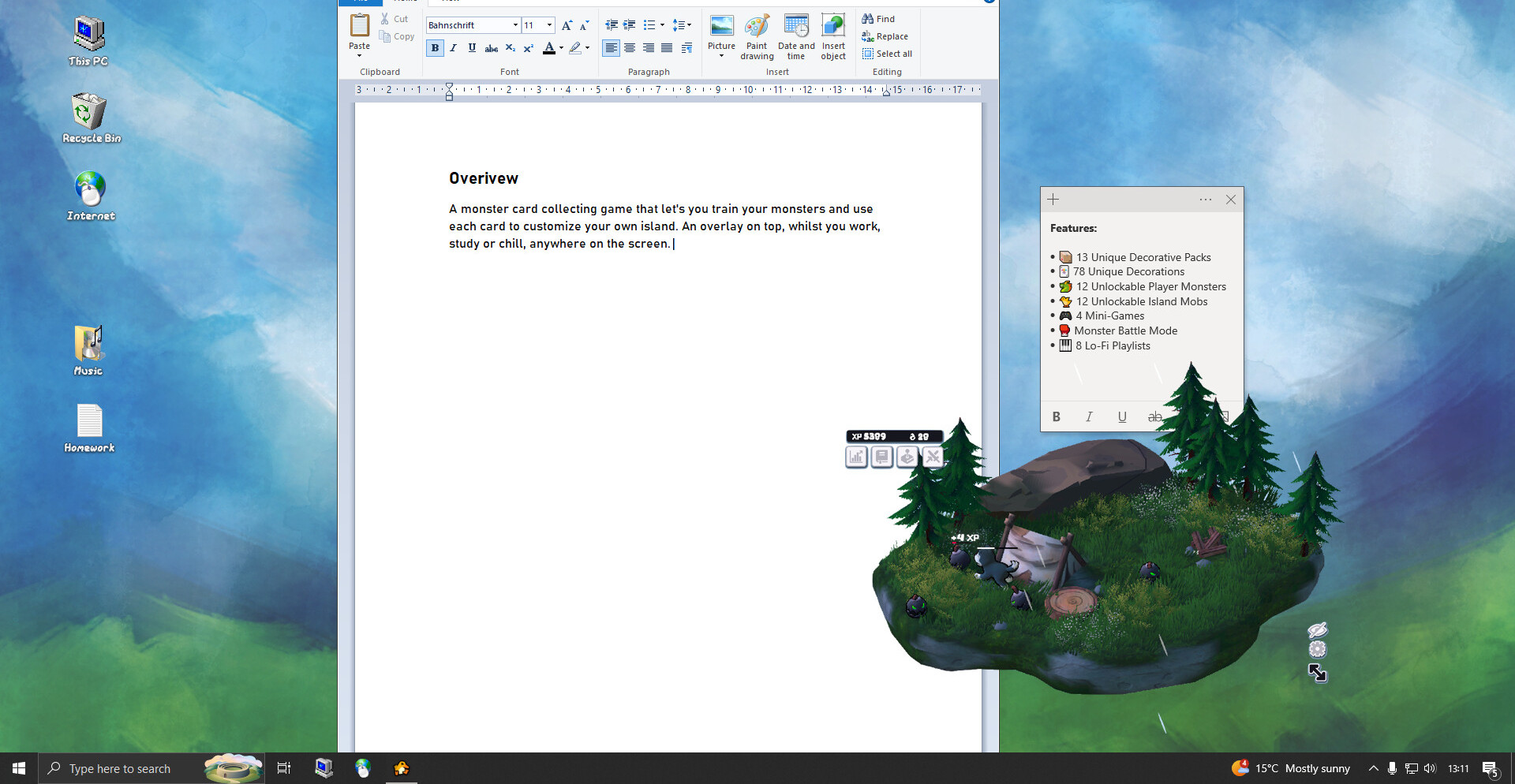The image size is (1515, 784).
Task: Expand the font size dropdown
Action: (x=549, y=25)
